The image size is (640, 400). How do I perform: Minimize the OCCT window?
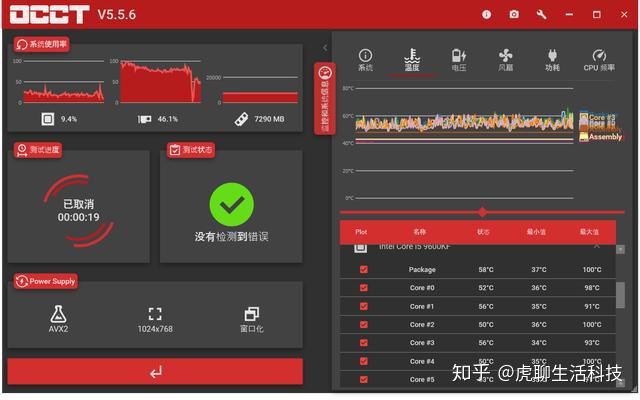[569, 15]
